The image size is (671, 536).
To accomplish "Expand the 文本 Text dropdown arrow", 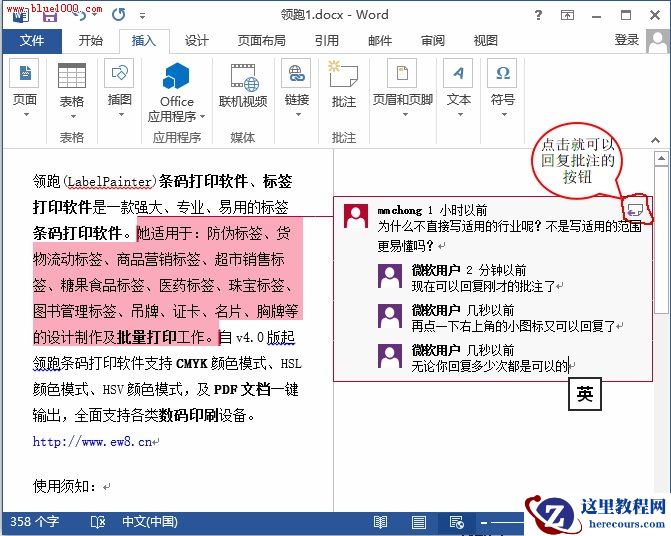I will pyautogui.click(x=460, y=114).
